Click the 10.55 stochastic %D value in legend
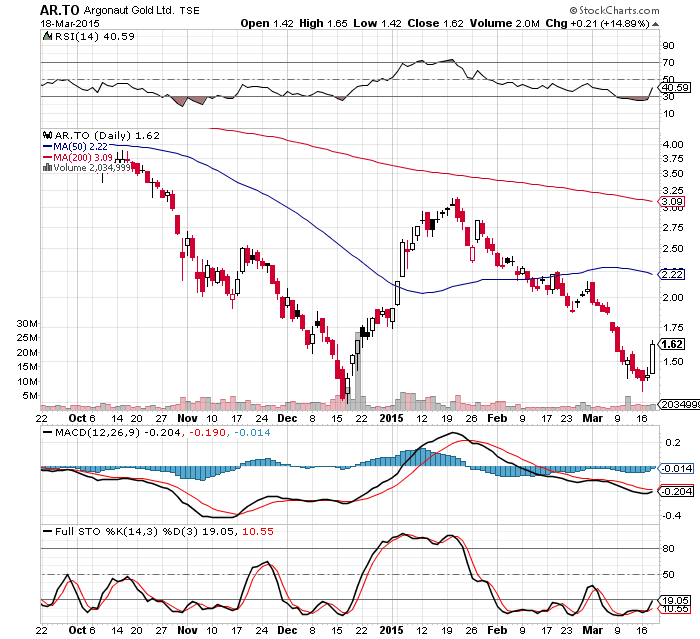The image size is (700, 639). tap(258, 532)
